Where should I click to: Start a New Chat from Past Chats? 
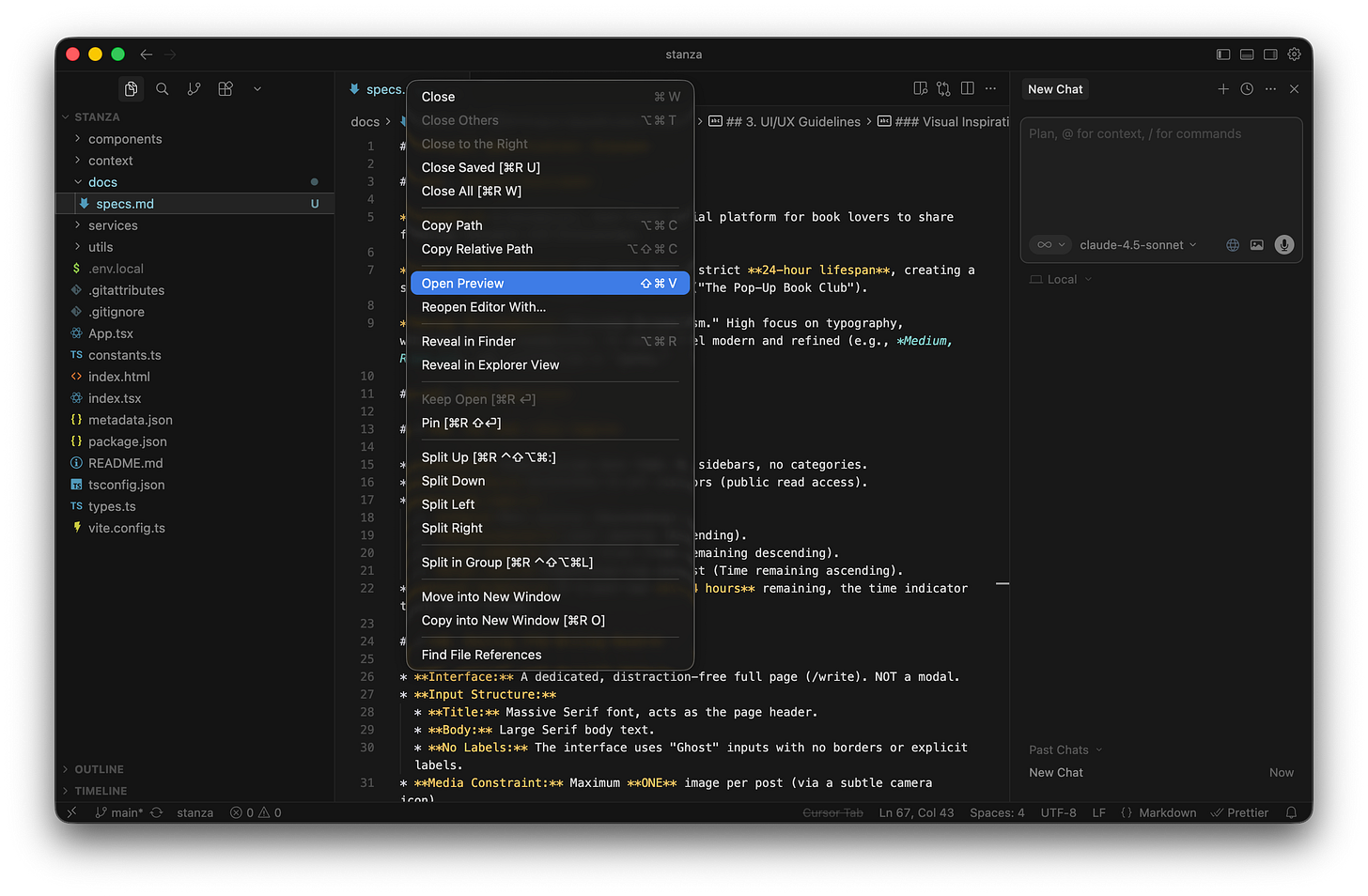1055,772
